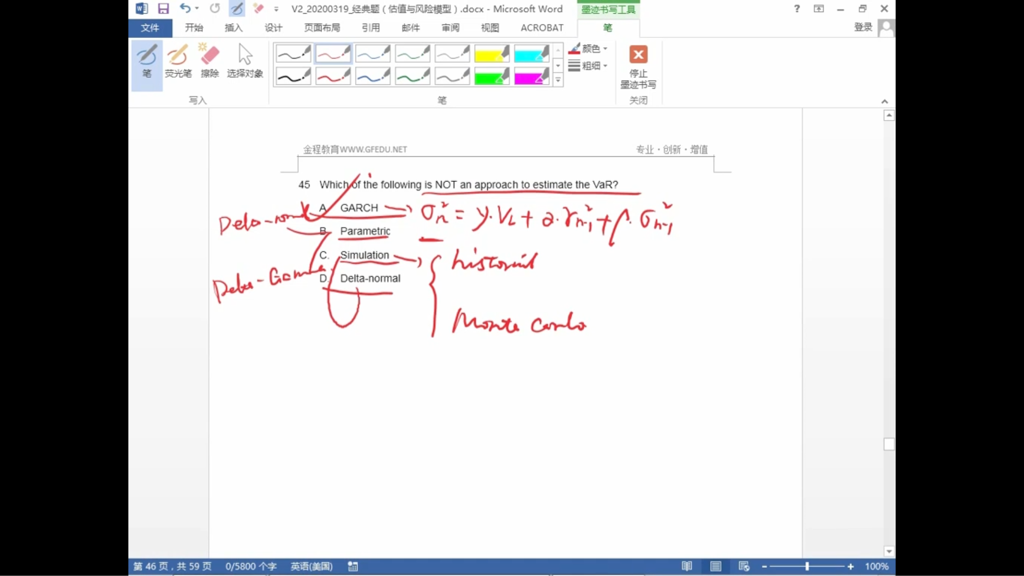Expand the pen gallery with the More arrow
Screen dimensions: 1024x576
558,80
